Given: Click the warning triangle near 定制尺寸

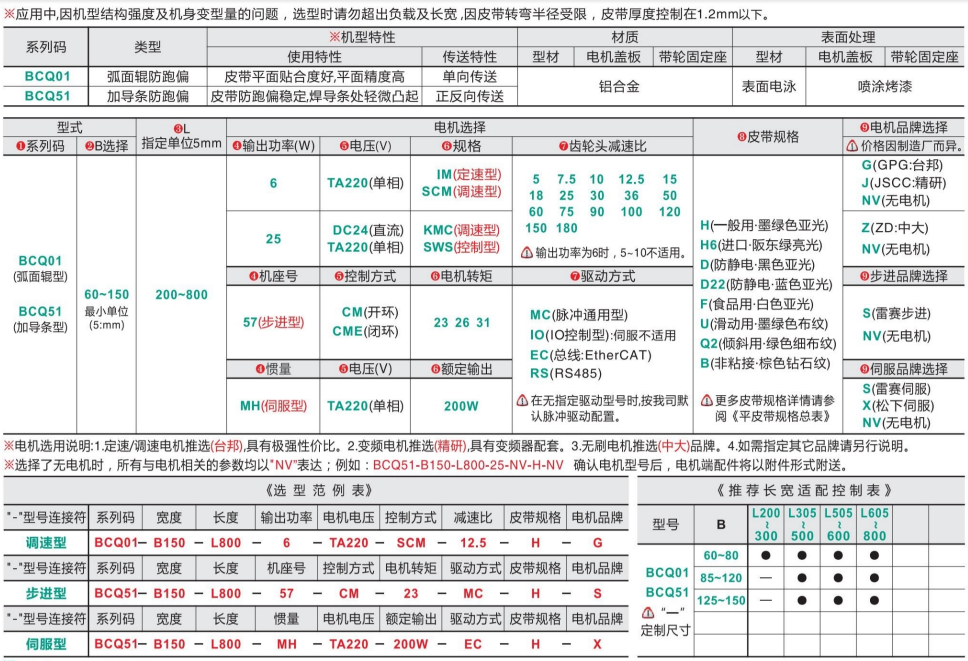Looking at the screenshot, I should [648, 612].
